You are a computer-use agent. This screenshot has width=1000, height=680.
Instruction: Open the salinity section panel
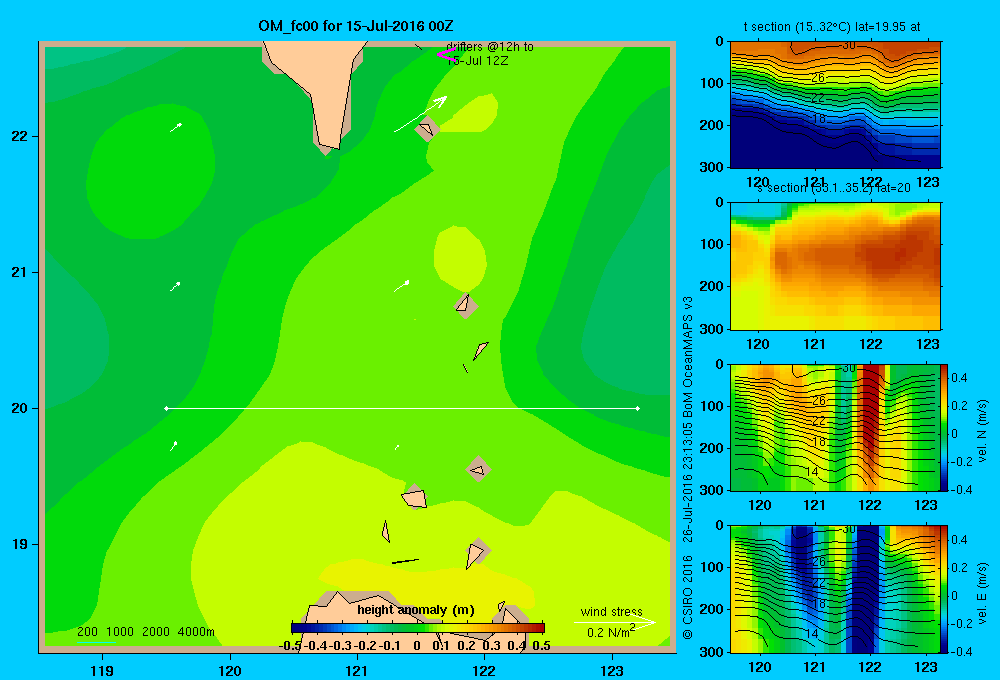point(835,265)
